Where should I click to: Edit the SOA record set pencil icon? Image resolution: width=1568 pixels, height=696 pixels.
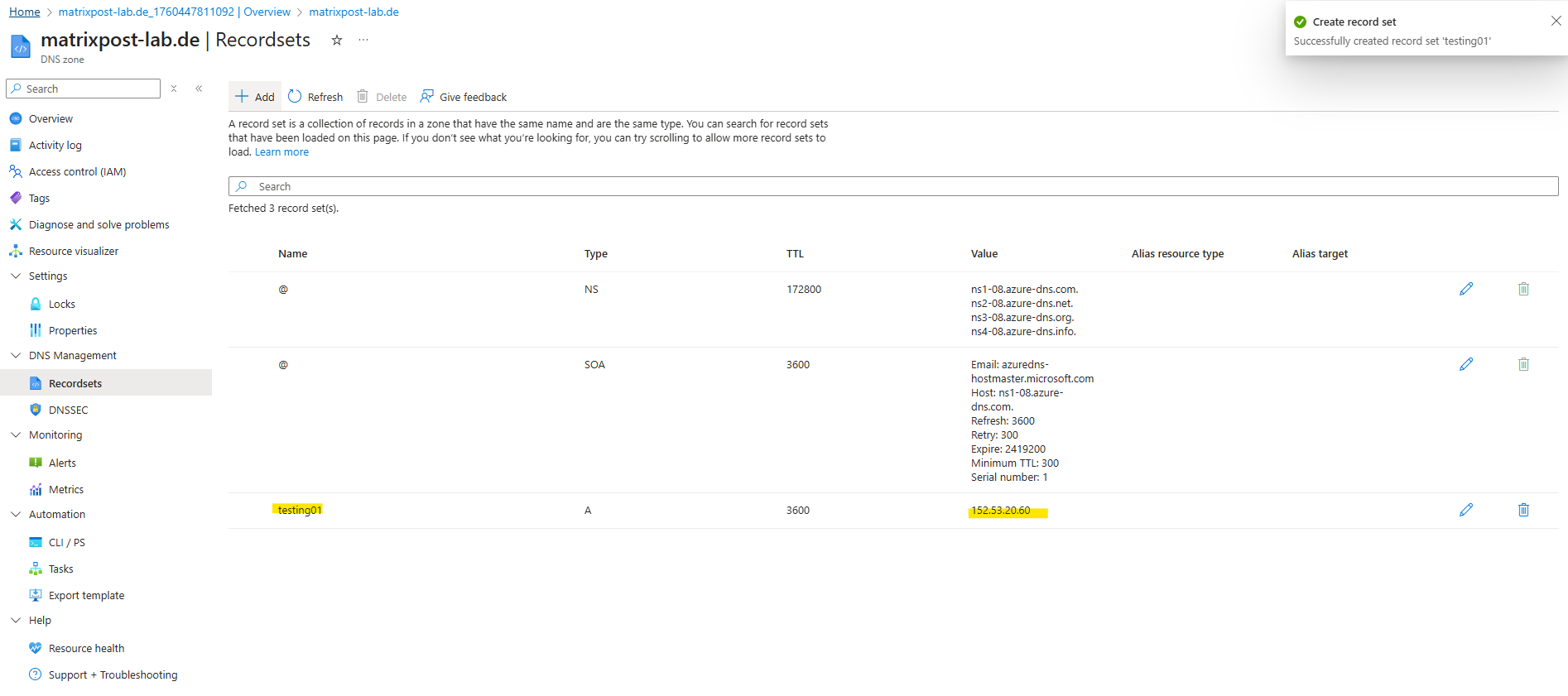[x=1466, y=364]
